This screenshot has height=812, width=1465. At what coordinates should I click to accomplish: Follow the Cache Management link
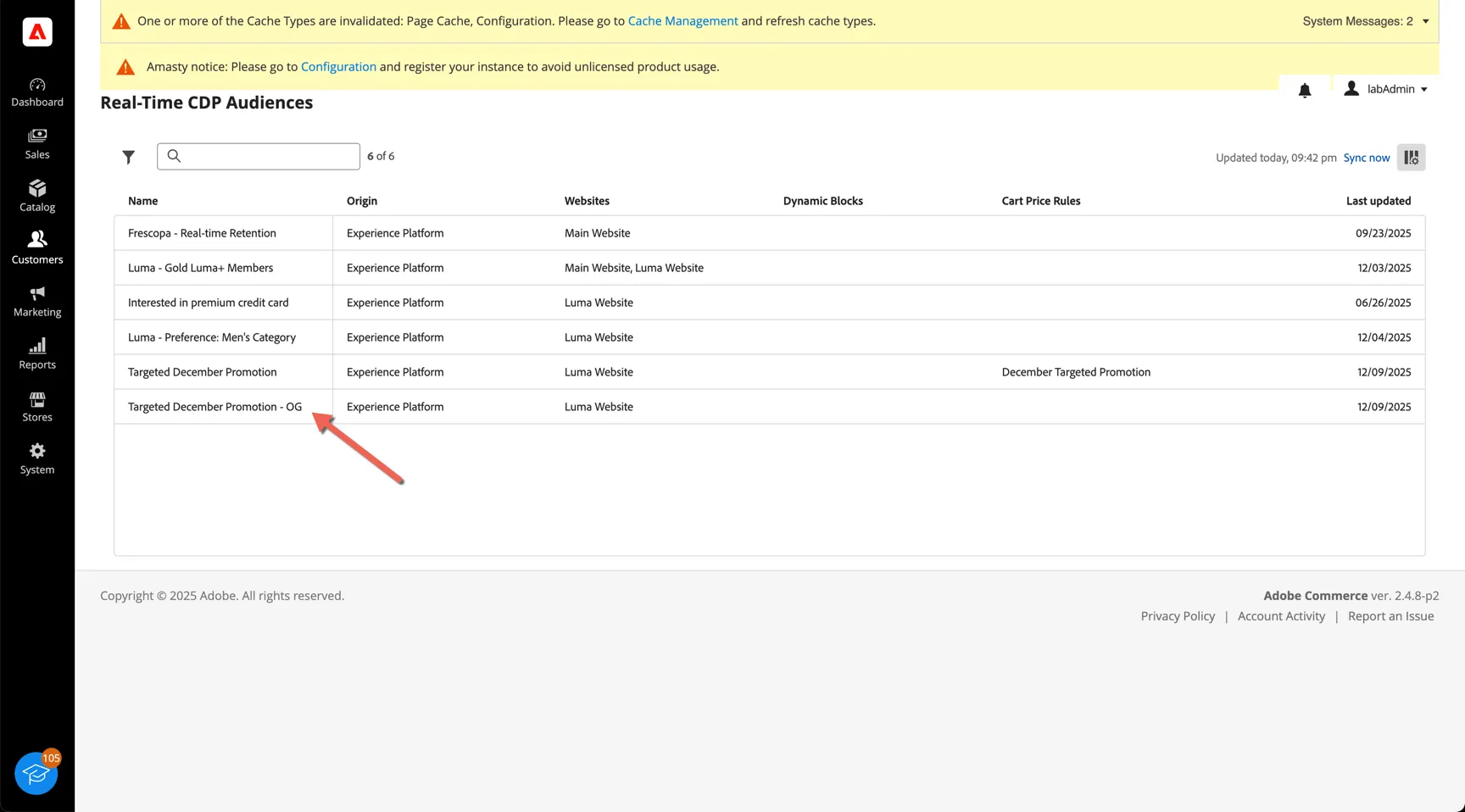tap(682, 21)
